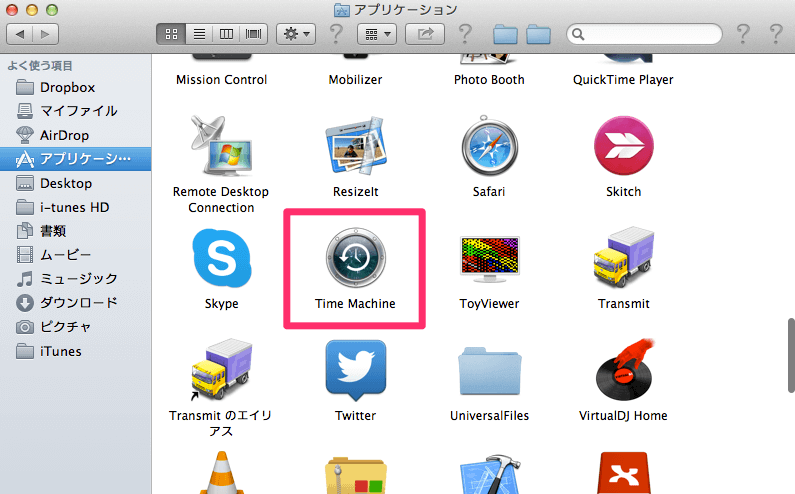This screenshot has height=494, width=795.
Task: Select the VirtualDJ Home icon
Action: tap(624, 370)
